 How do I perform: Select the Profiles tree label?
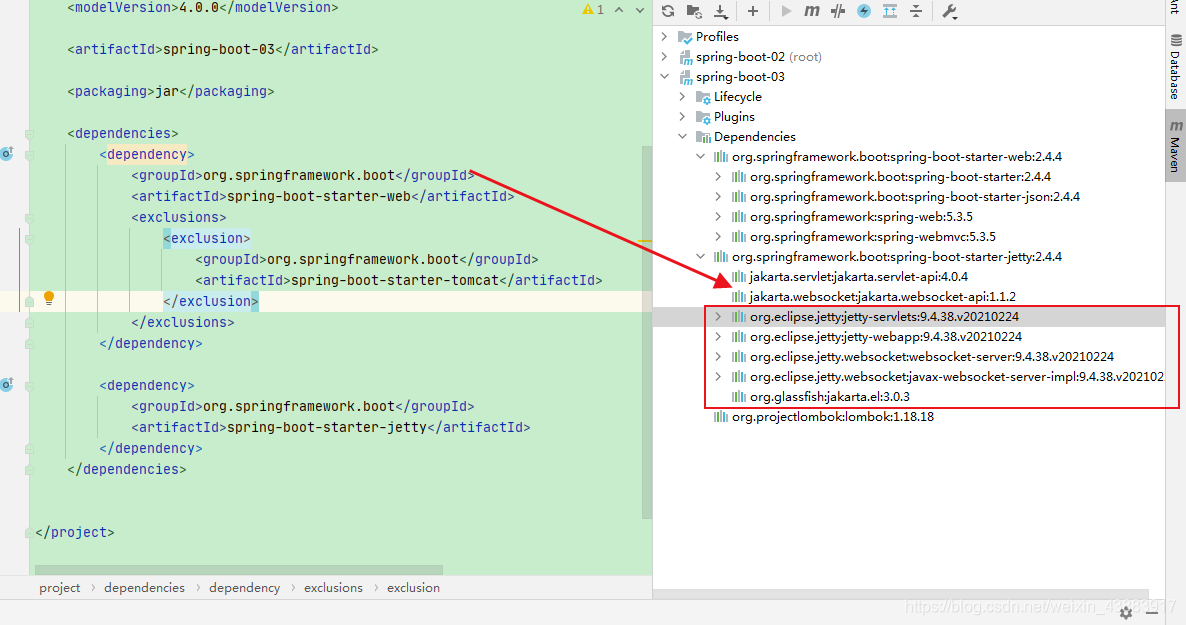point(717,36)
